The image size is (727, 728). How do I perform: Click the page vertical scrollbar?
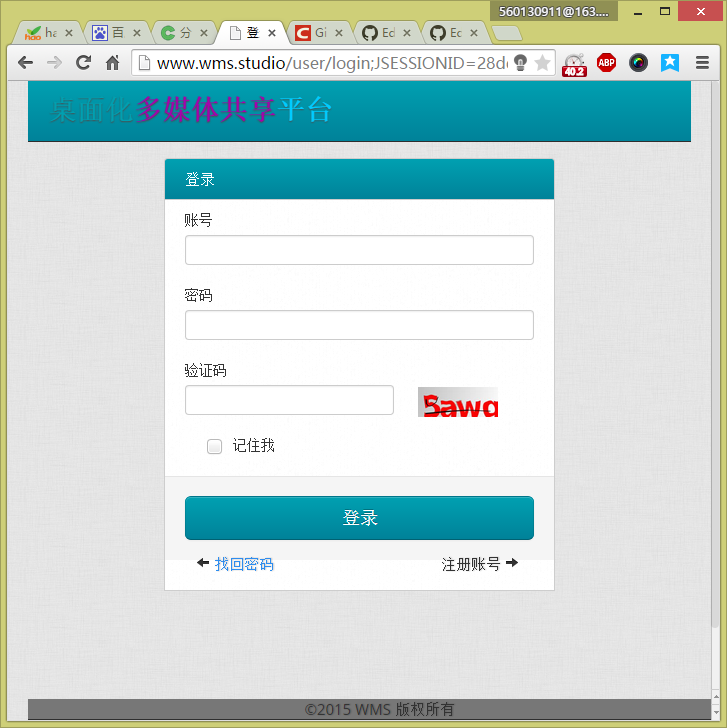(x=715, y=353)
